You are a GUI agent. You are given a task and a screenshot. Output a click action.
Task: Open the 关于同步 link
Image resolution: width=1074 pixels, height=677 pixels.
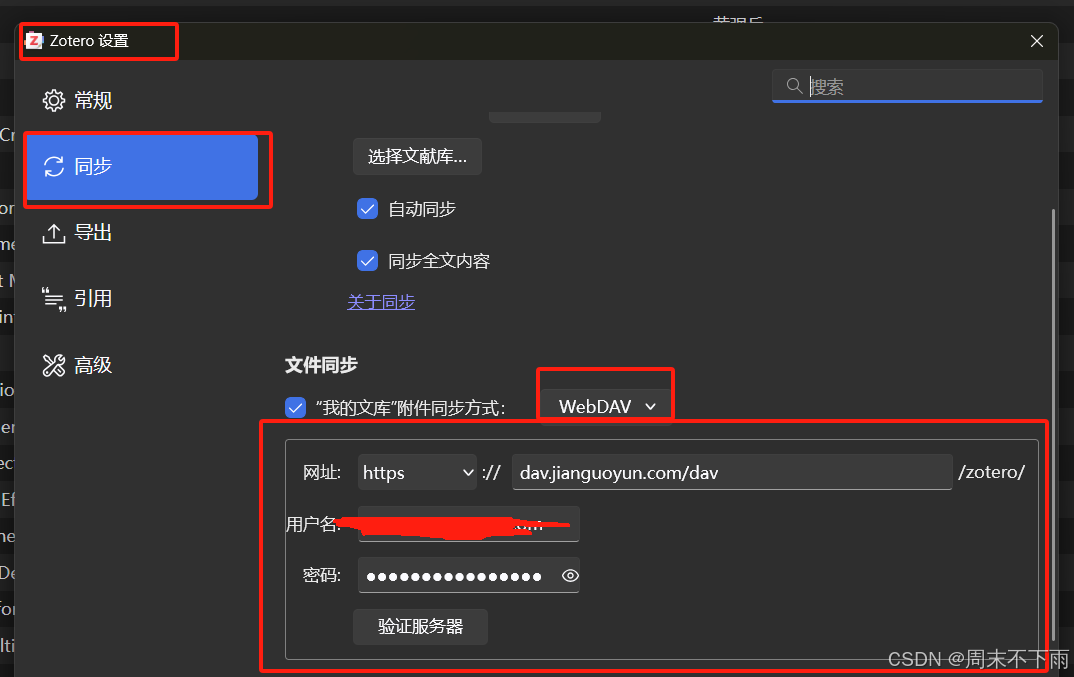pyautogui.click(x=381, y=302)
